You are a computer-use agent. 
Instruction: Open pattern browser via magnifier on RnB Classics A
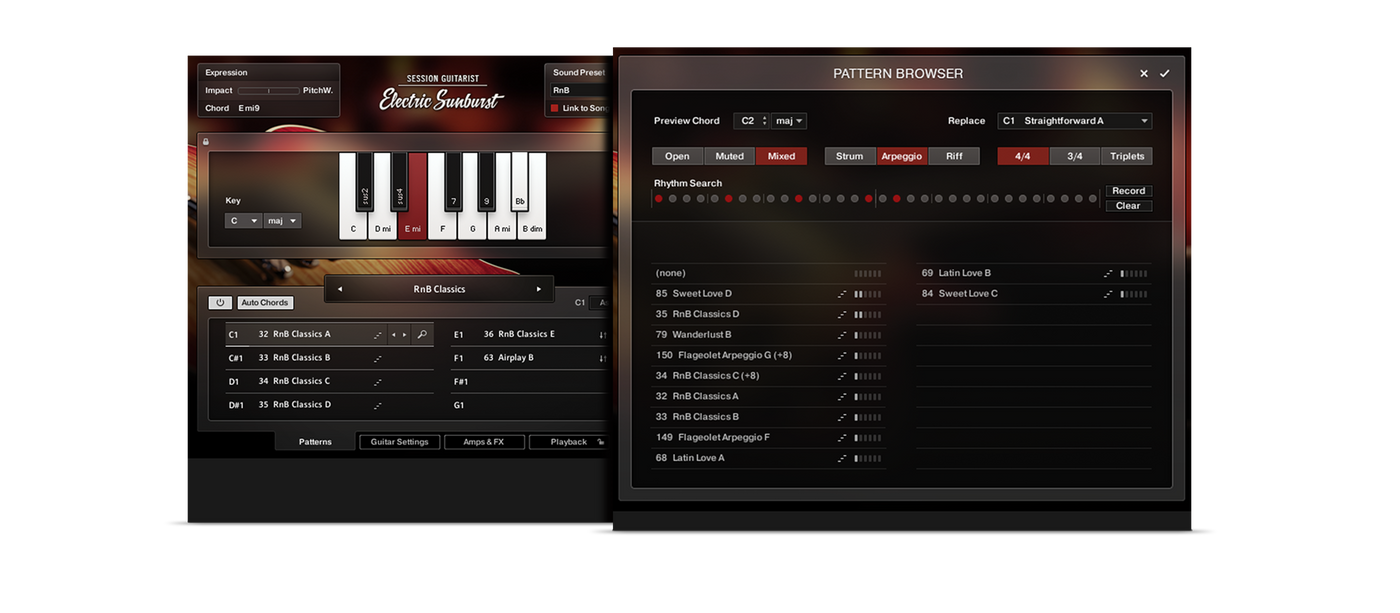[x=422, y=334]
